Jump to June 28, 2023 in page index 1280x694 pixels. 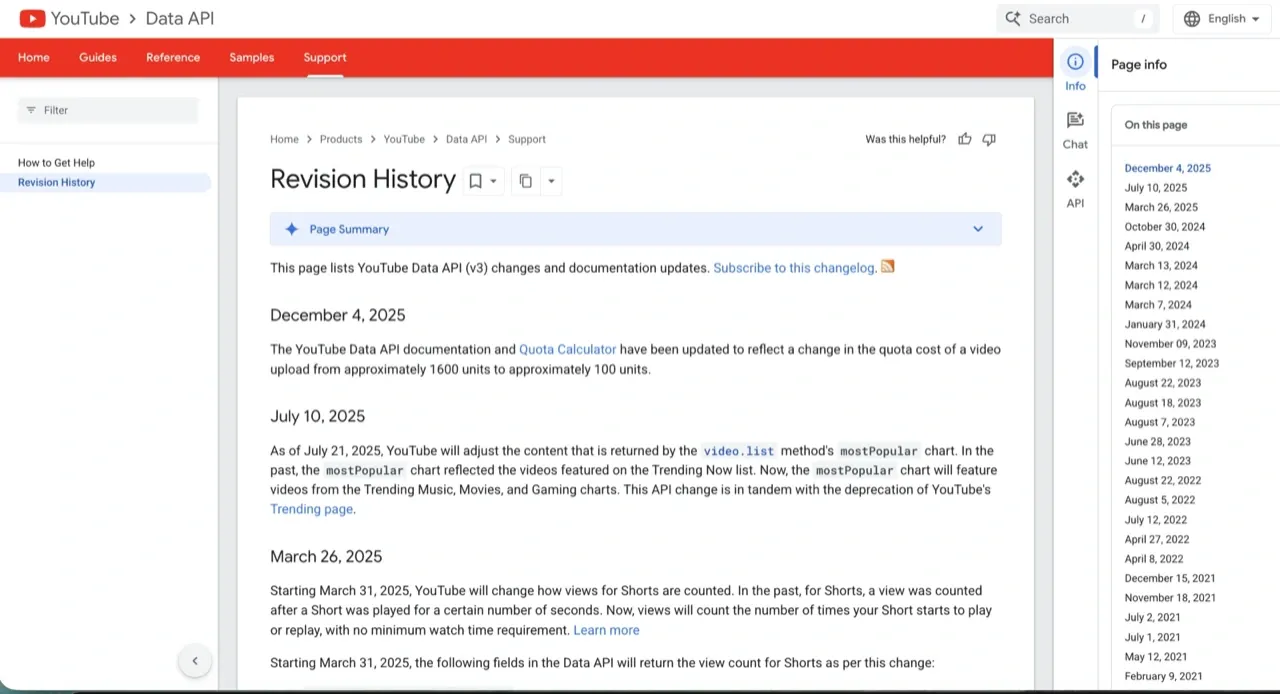pos(1157,442)
